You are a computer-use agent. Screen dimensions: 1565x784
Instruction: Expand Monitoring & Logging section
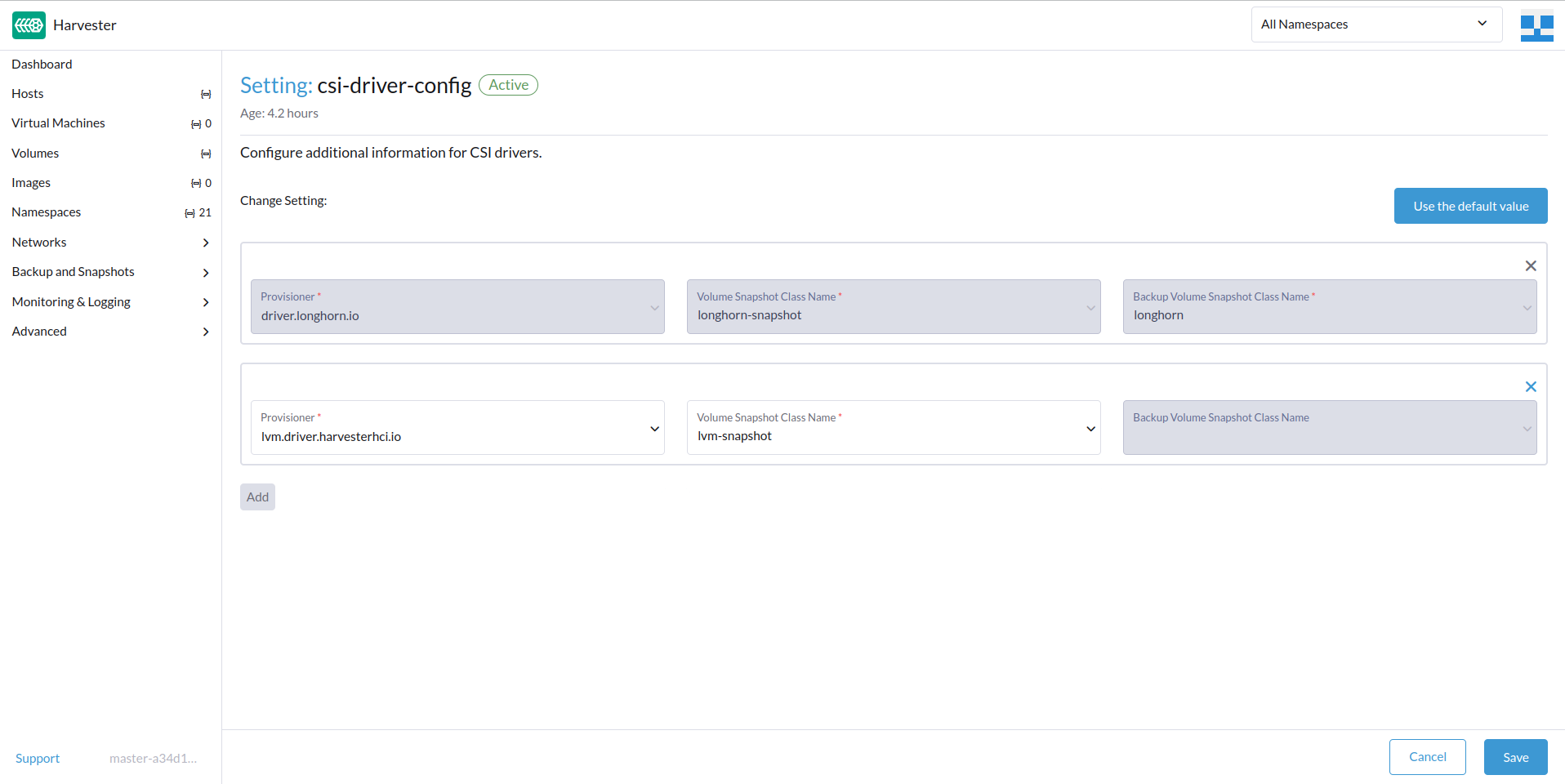pos(110,302)
